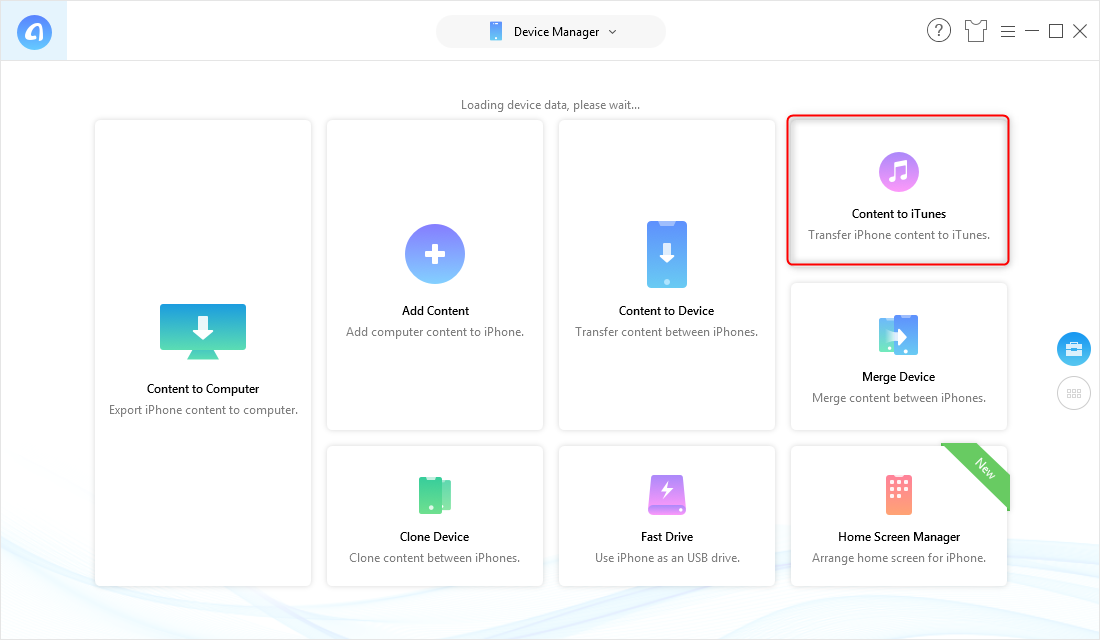
Task: Open the skin shirt icon
Action: pos(976,31)
